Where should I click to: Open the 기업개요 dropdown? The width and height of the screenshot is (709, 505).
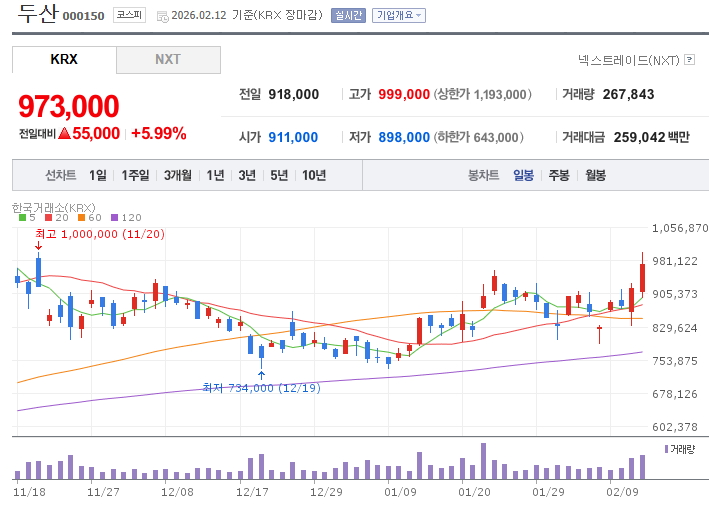point(399,15)
